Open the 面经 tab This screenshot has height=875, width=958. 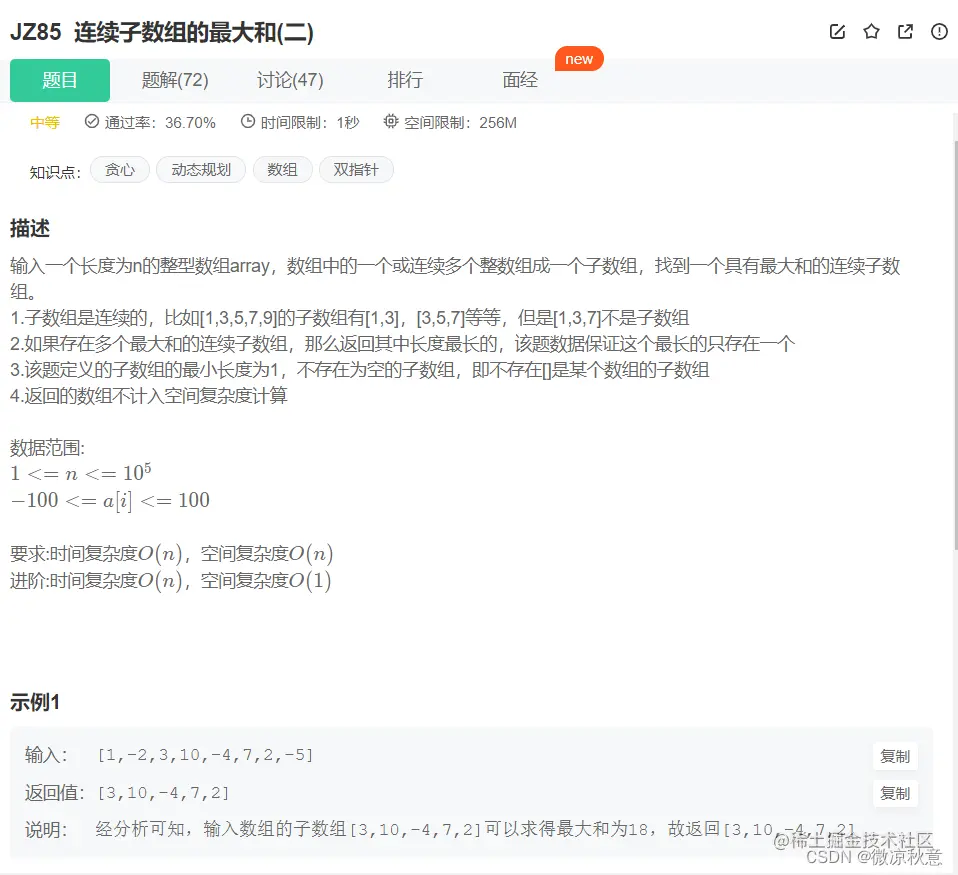point(520,79)
